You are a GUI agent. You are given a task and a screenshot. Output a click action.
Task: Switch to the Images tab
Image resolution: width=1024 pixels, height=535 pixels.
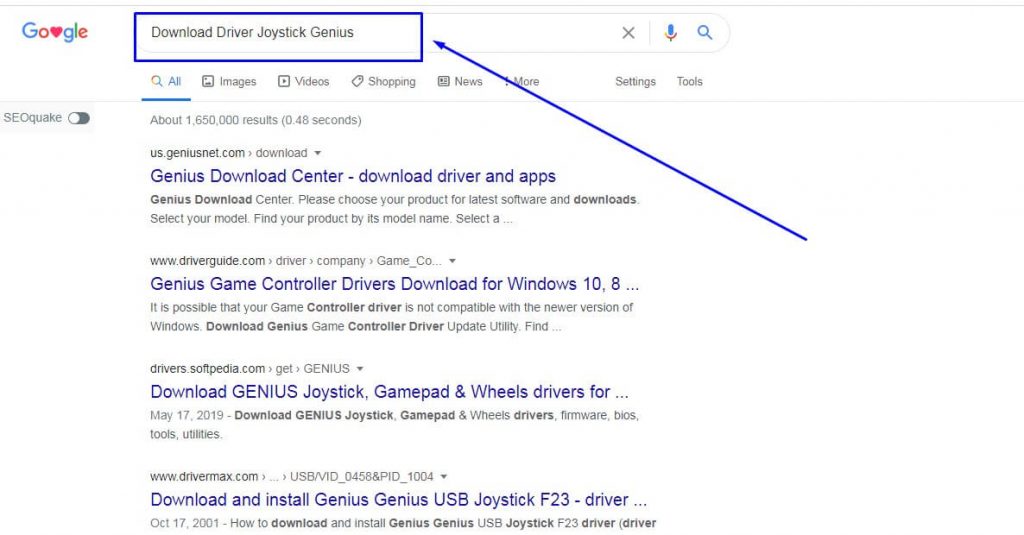[x=229, y=82]
